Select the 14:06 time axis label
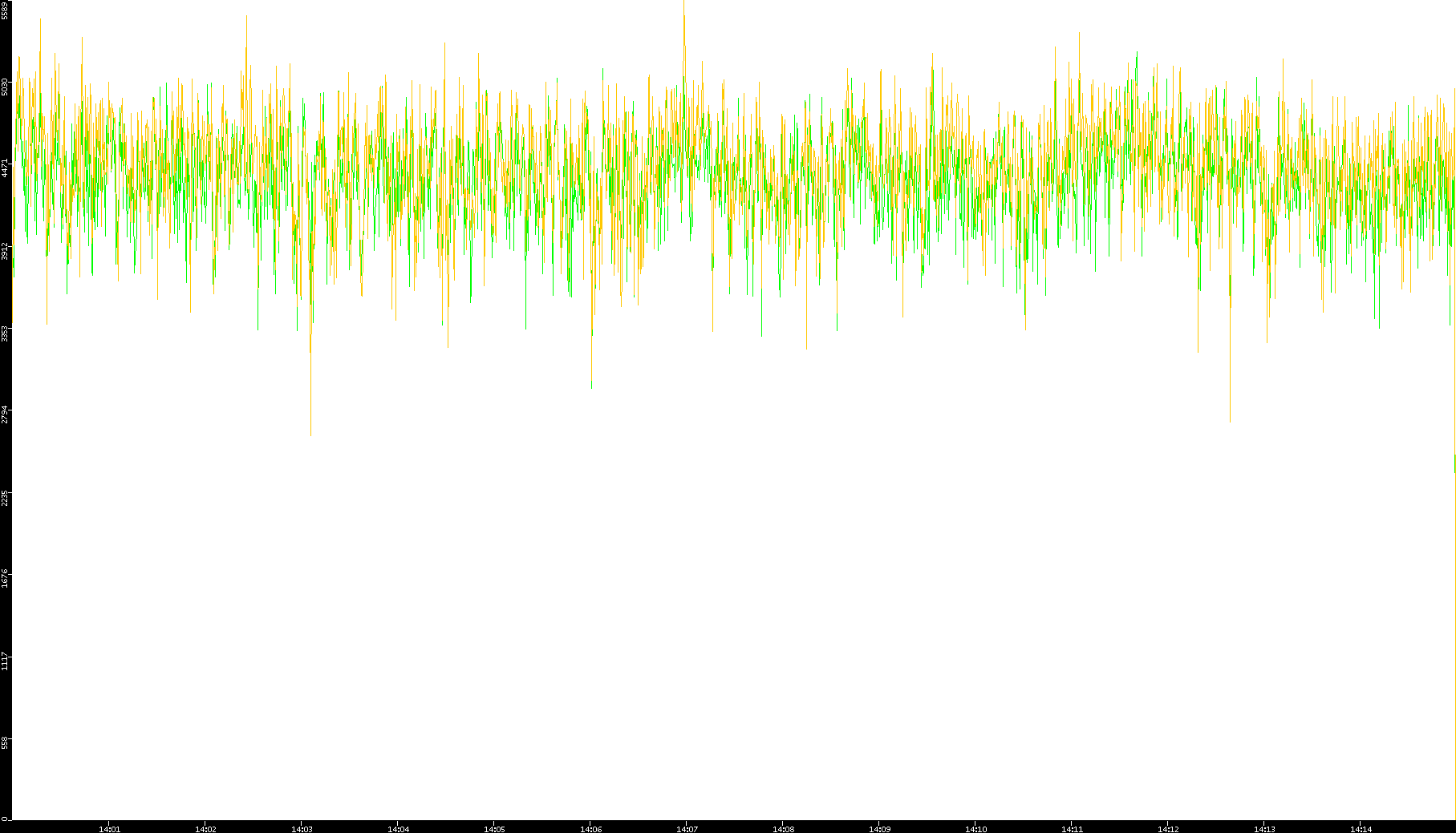The height and width of the screenshot is (833, 1456). click(x=590, y=829)
